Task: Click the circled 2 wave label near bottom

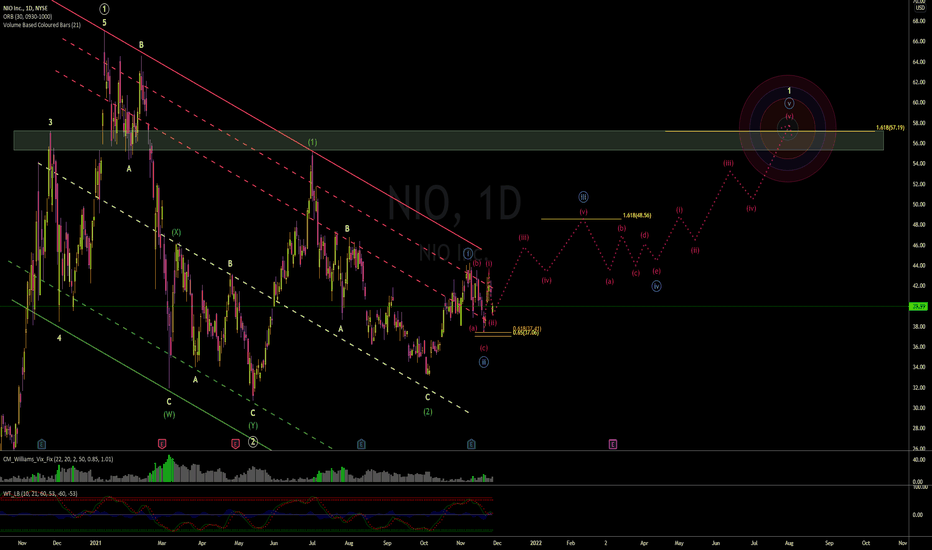Action: pyautogui.click(x=253, y=442)
